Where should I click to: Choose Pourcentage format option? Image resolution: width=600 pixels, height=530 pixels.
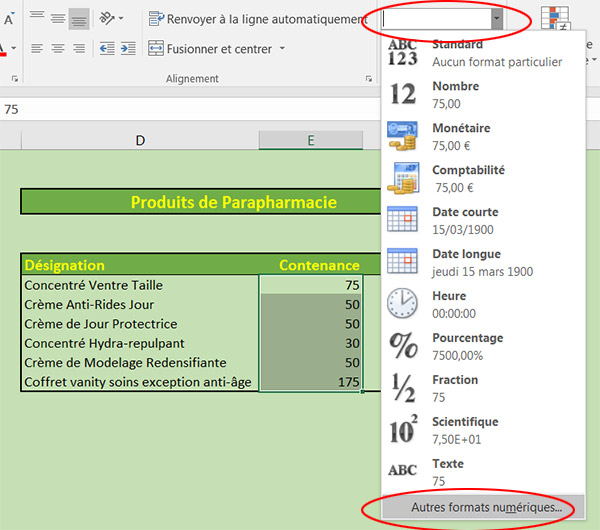pos(483,346)
